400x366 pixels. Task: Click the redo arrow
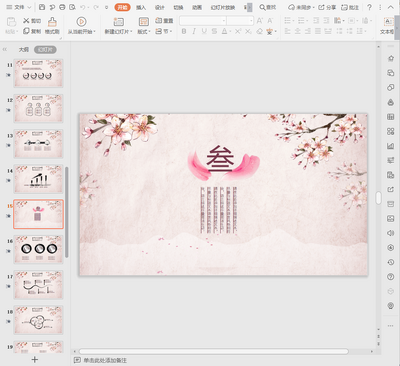tap(96, 7)
